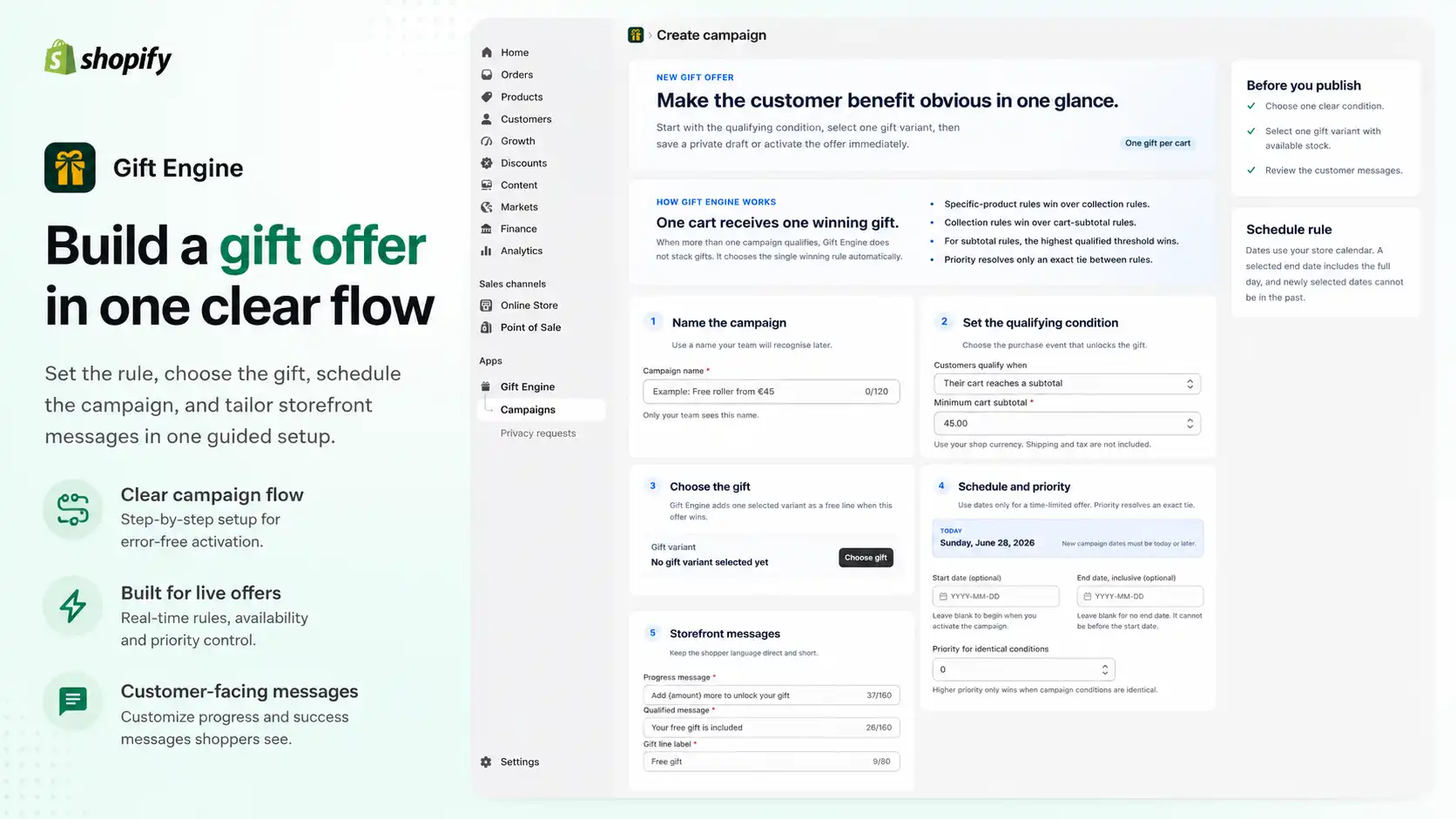Screen dimensions: 1456x819
Task: Click the Progress message input field
Action: click(x=771, y=695)
